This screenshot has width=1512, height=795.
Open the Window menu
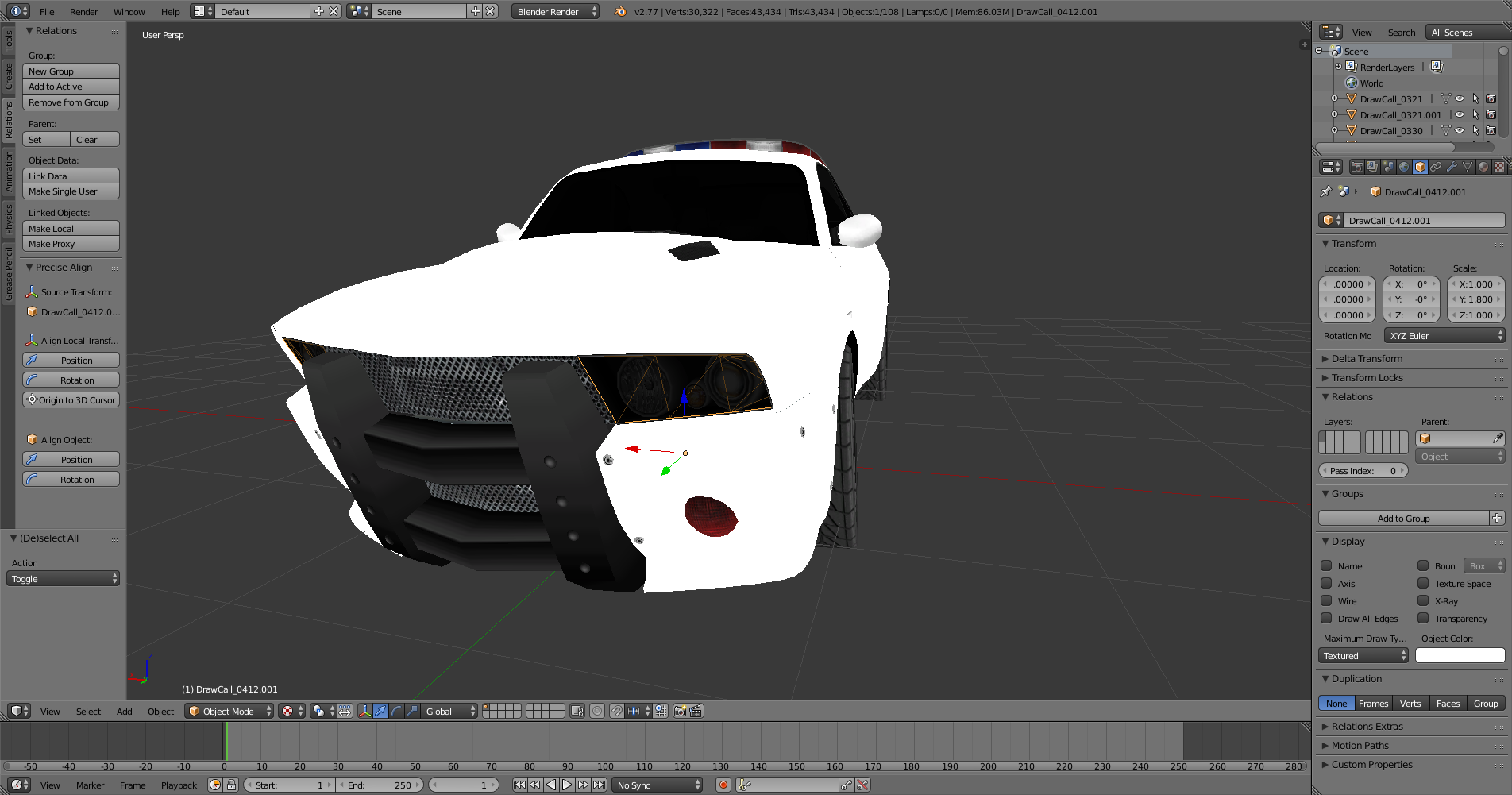[129, 11]
